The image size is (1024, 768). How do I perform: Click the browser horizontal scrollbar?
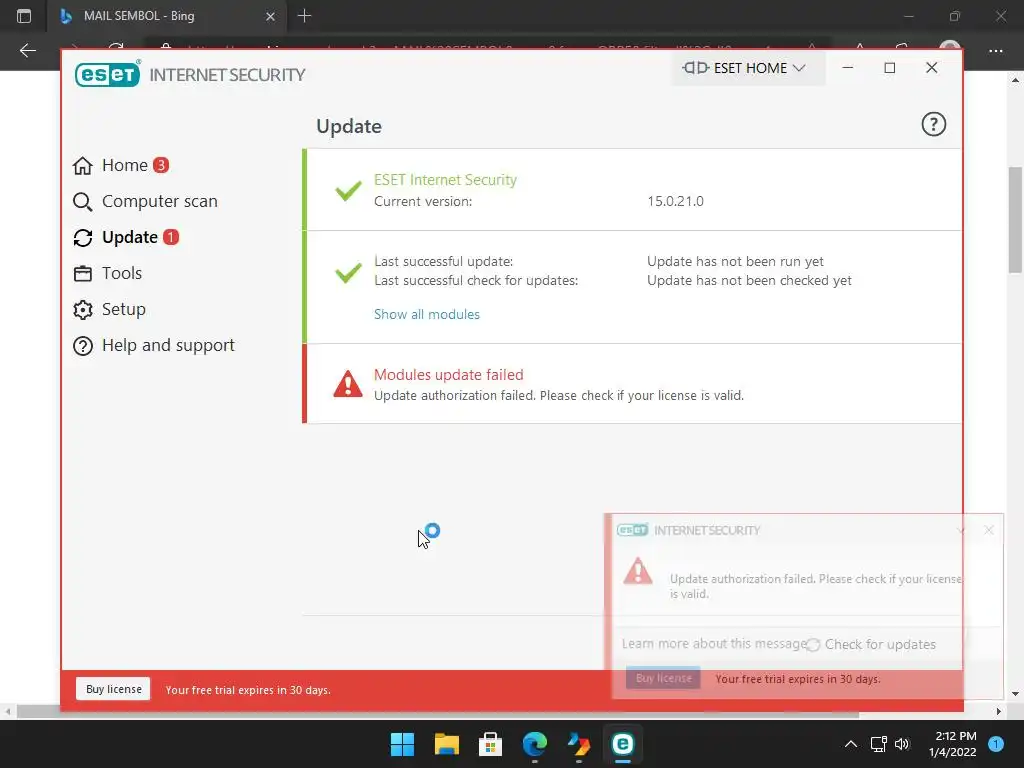click(x=438, y=711)
